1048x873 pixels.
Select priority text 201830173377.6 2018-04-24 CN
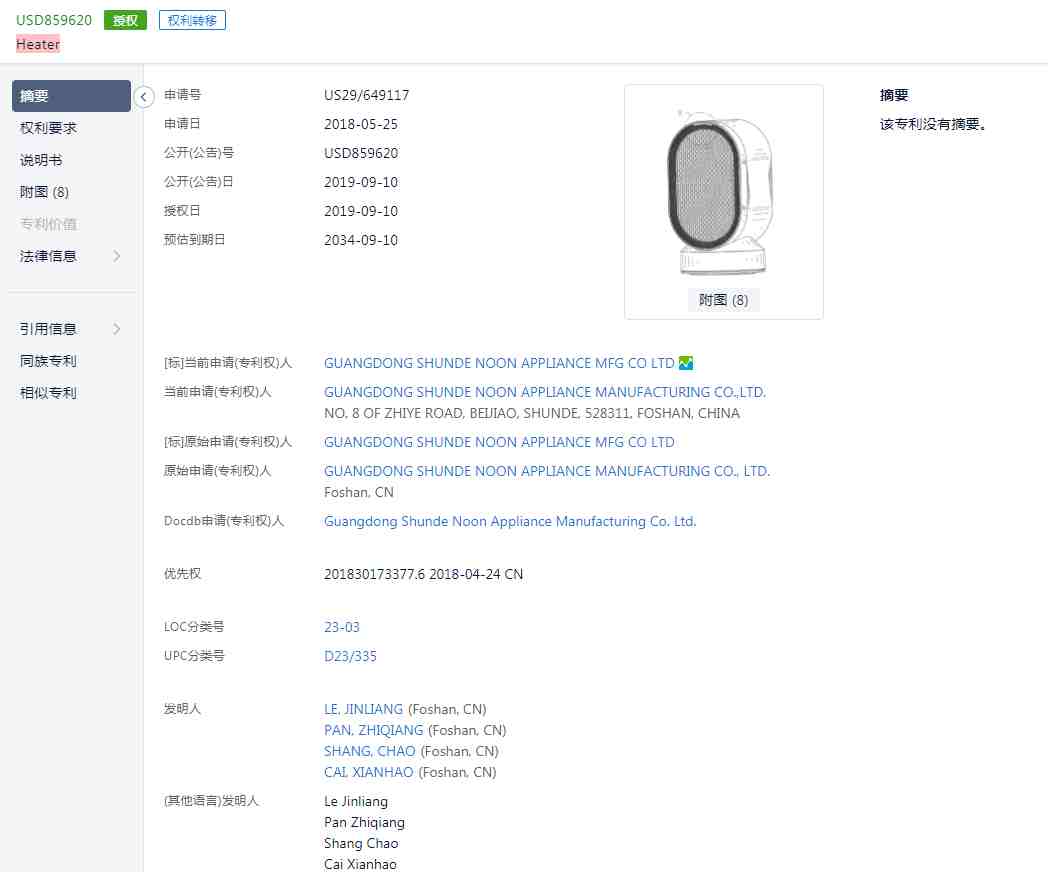(424, 574)
